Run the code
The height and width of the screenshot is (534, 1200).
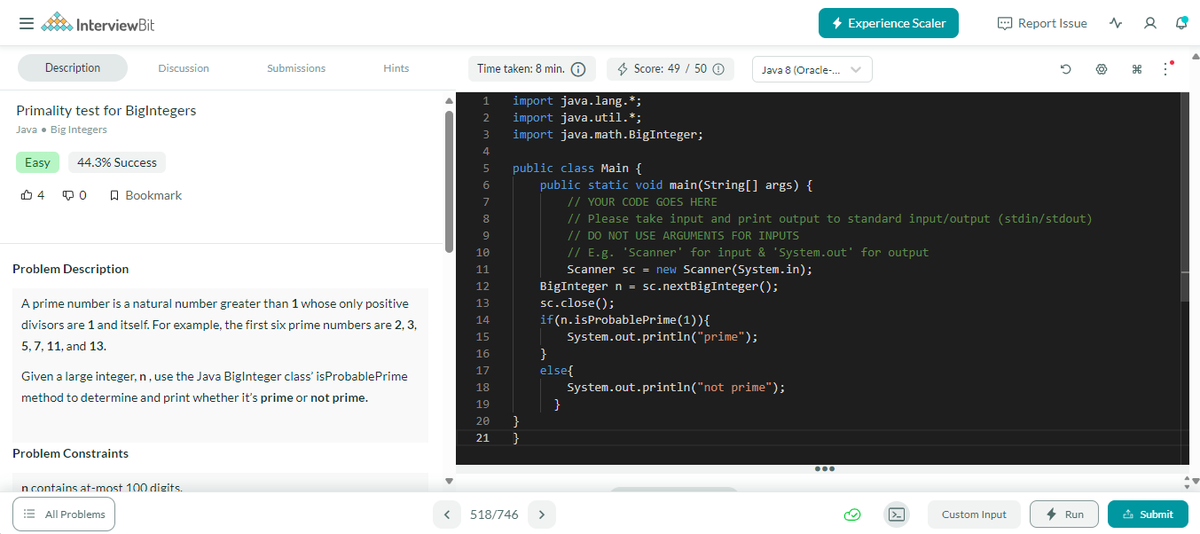tap(1064, 514)
